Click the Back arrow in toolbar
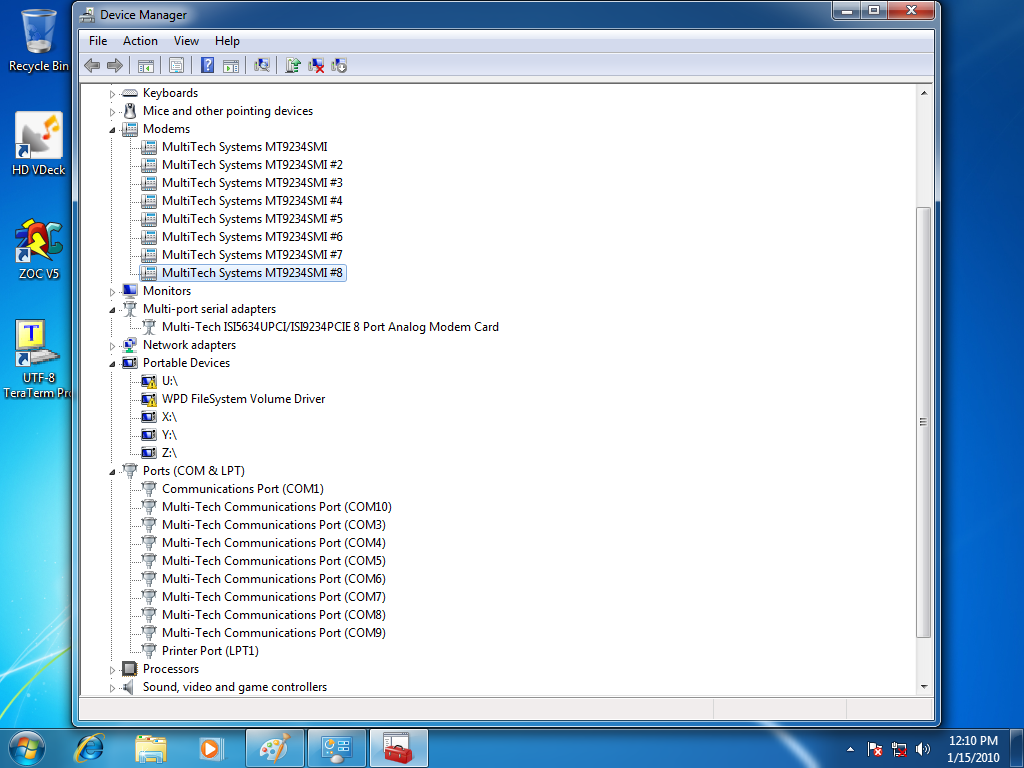Viewport: 1024px width, 768px height. tap(92, 66)
